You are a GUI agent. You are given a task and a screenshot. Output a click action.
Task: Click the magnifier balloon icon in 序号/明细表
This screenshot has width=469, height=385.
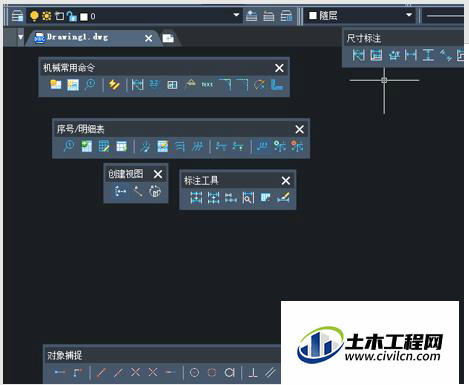tap(69, 146)
